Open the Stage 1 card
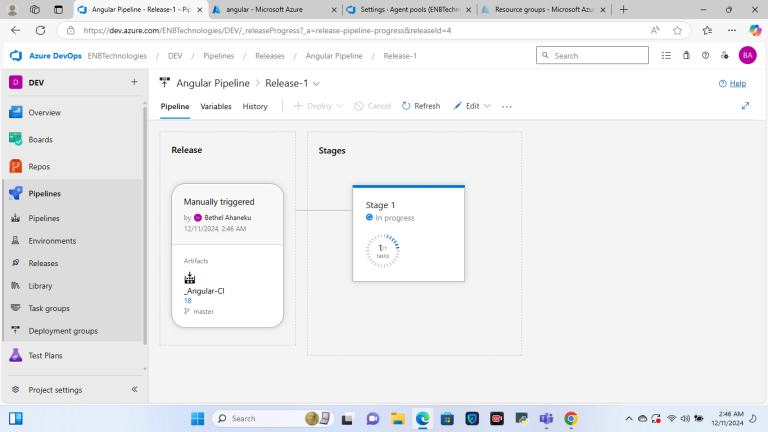Image resolution: width=768 pixels, height=432 pixels. [x=408, y=233]
